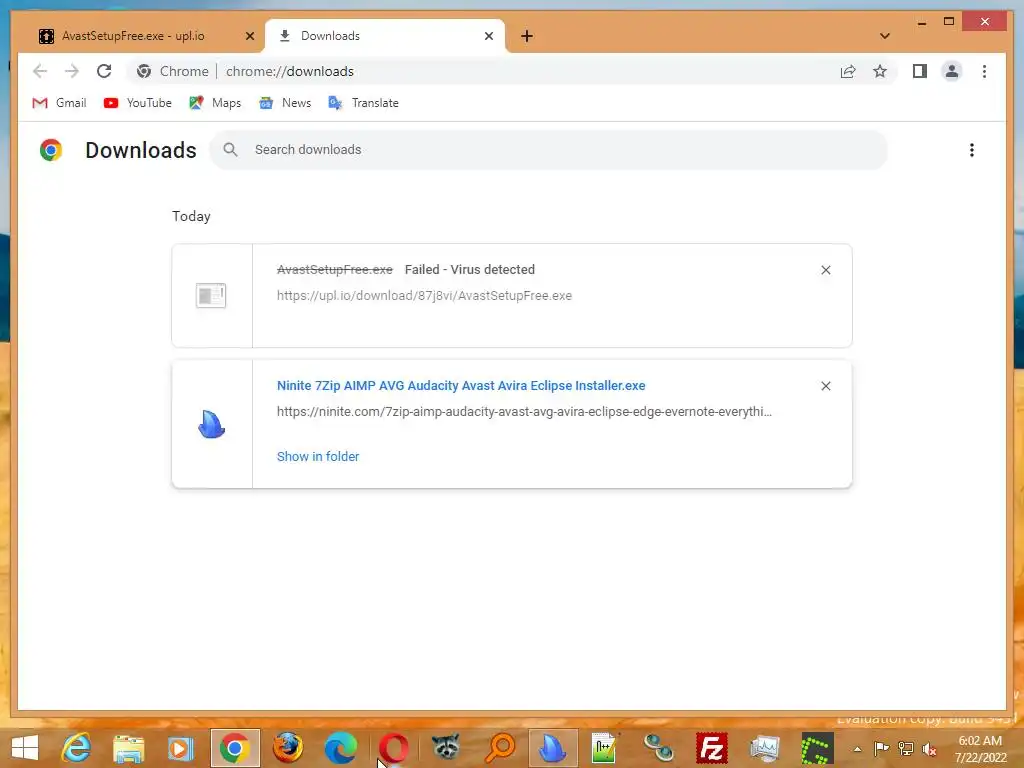The image size is (1024, 768).
Task: Open the binoculars taskbar app
Action: (658, 748)
